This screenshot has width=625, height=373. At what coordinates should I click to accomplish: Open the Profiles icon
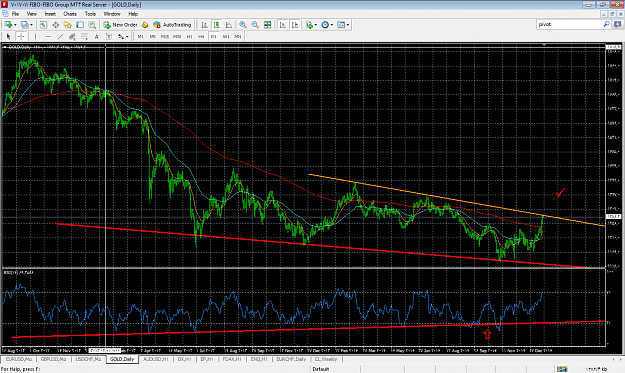24,25
